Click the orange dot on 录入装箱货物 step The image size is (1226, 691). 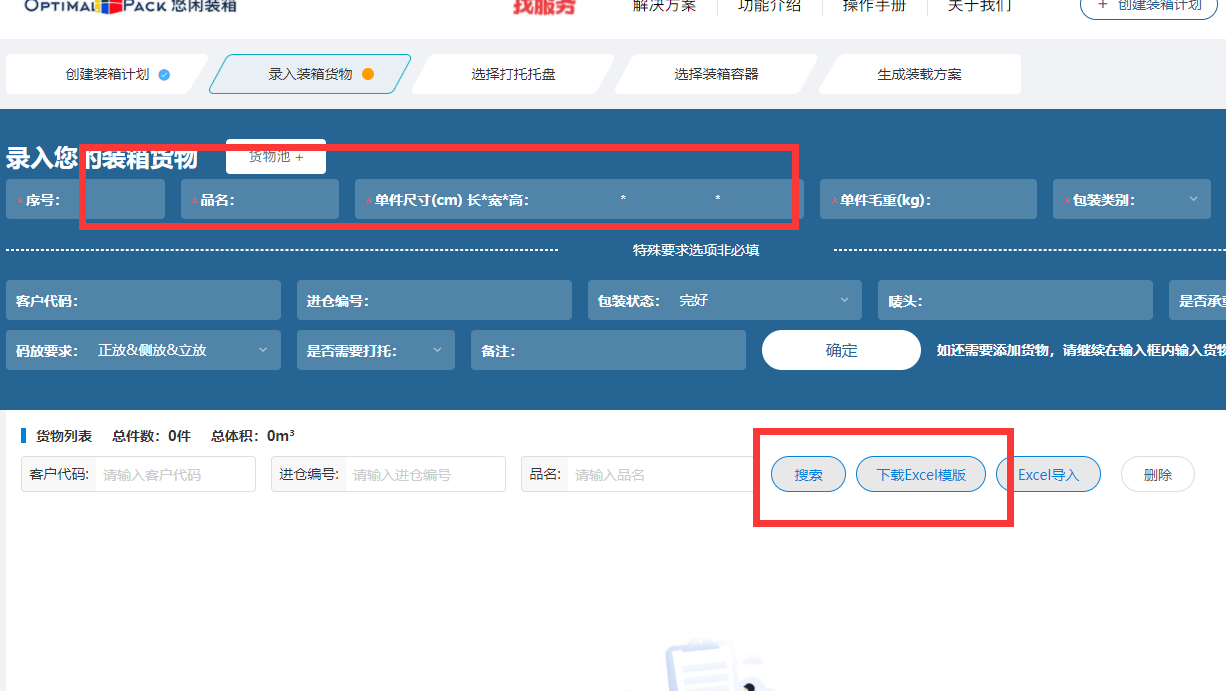[x=368, y=73]
